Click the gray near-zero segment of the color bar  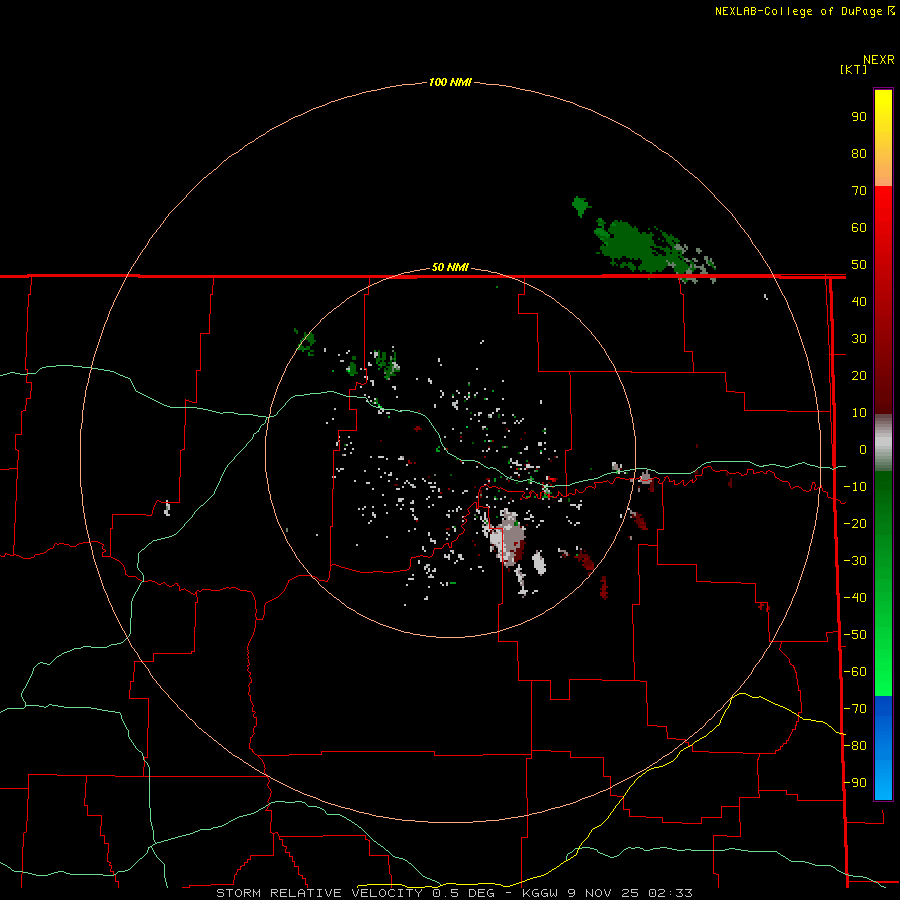point(883,443)
